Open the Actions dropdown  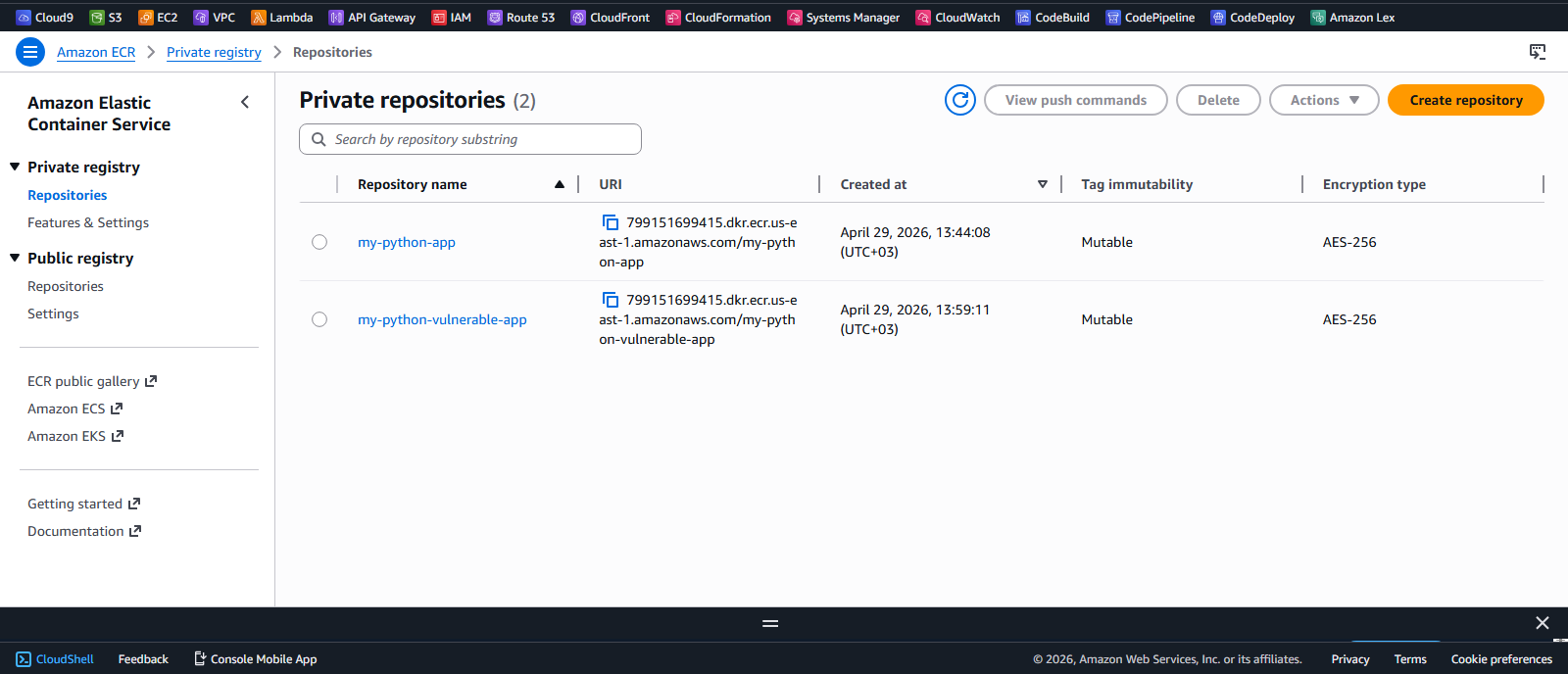[1324, 100]
